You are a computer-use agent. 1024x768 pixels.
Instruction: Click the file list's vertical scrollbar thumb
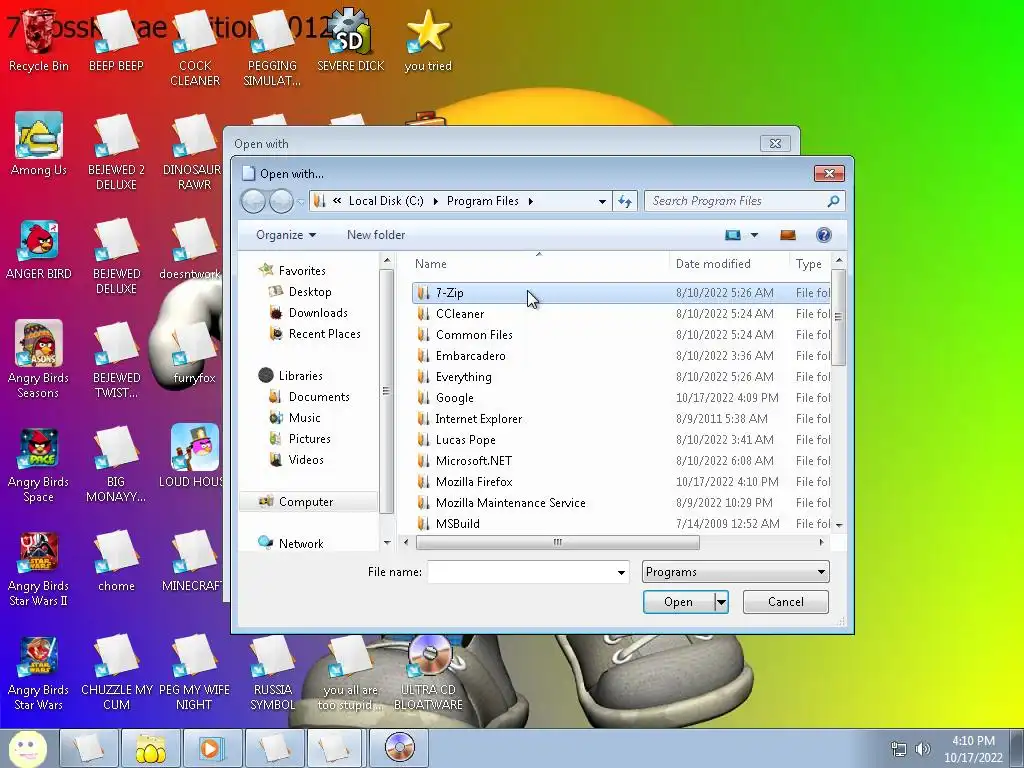click(x=839, y=317)
